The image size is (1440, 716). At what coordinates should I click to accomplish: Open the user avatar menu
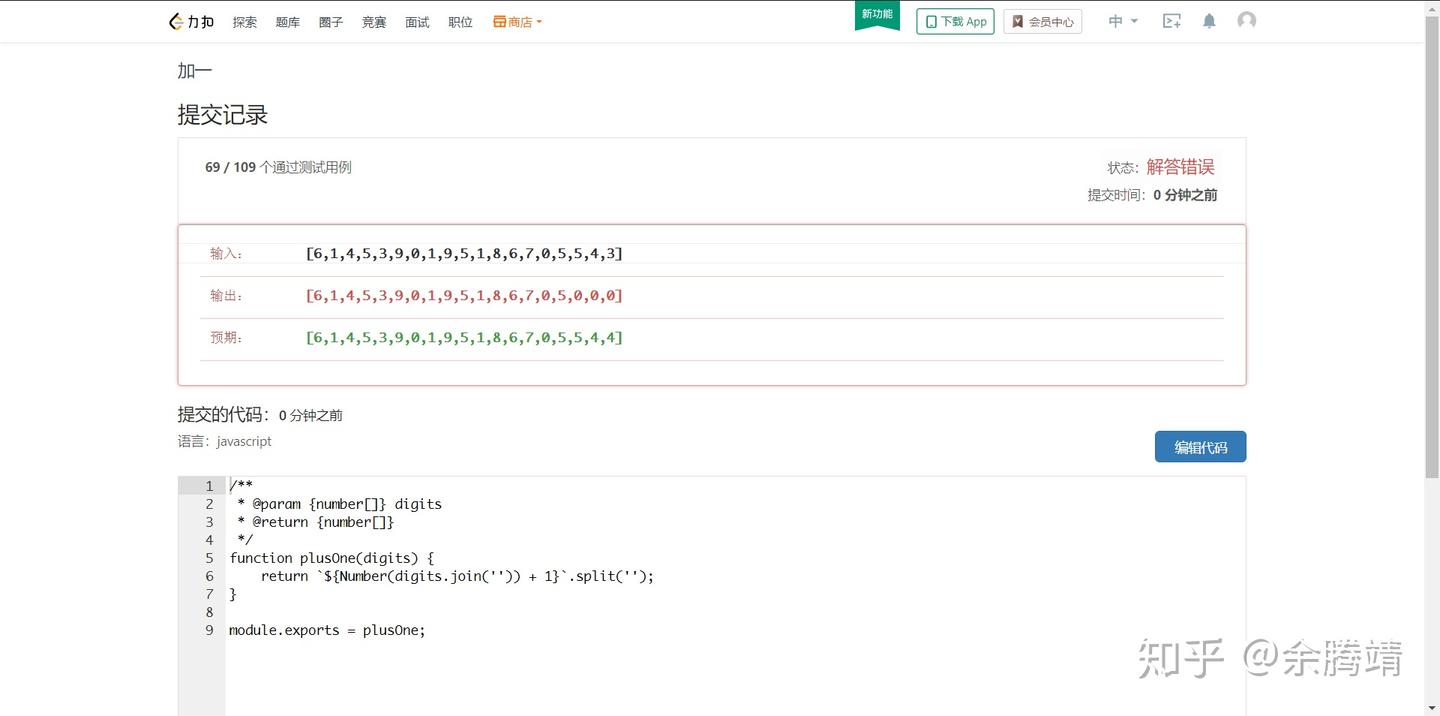point(1246,20)
